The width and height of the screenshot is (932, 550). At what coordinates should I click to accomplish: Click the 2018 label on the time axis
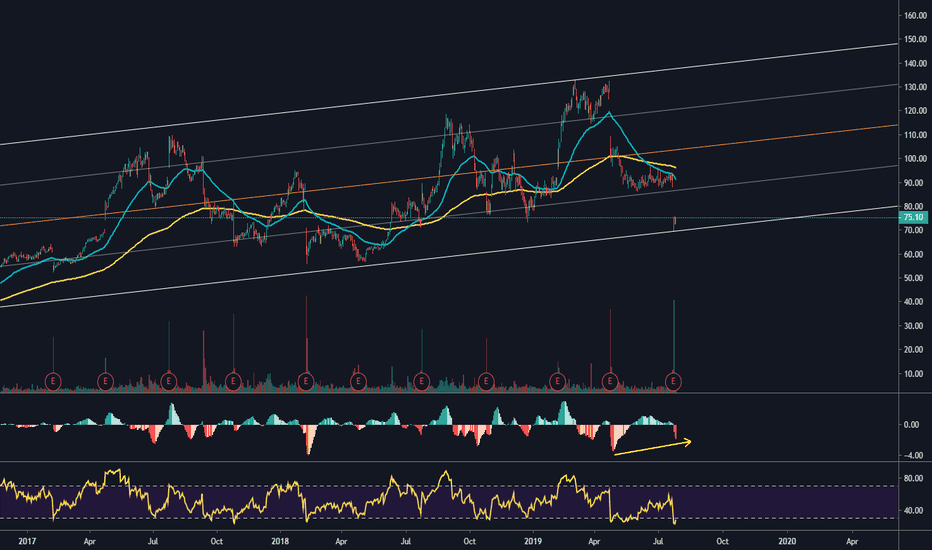point(279,541)
